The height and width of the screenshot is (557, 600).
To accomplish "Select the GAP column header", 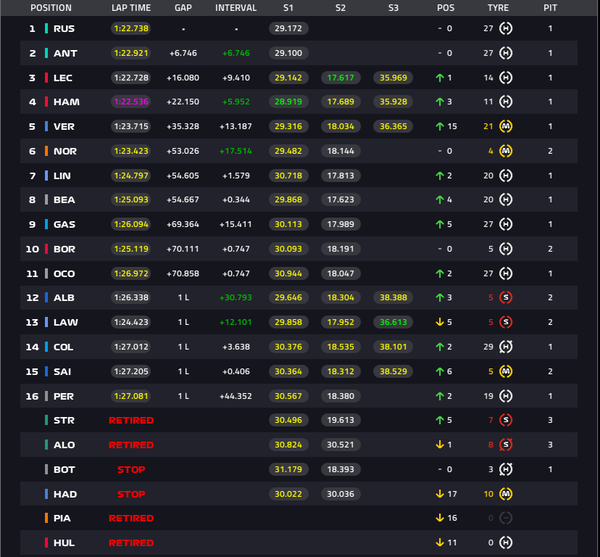I will [x=183, y=8].
